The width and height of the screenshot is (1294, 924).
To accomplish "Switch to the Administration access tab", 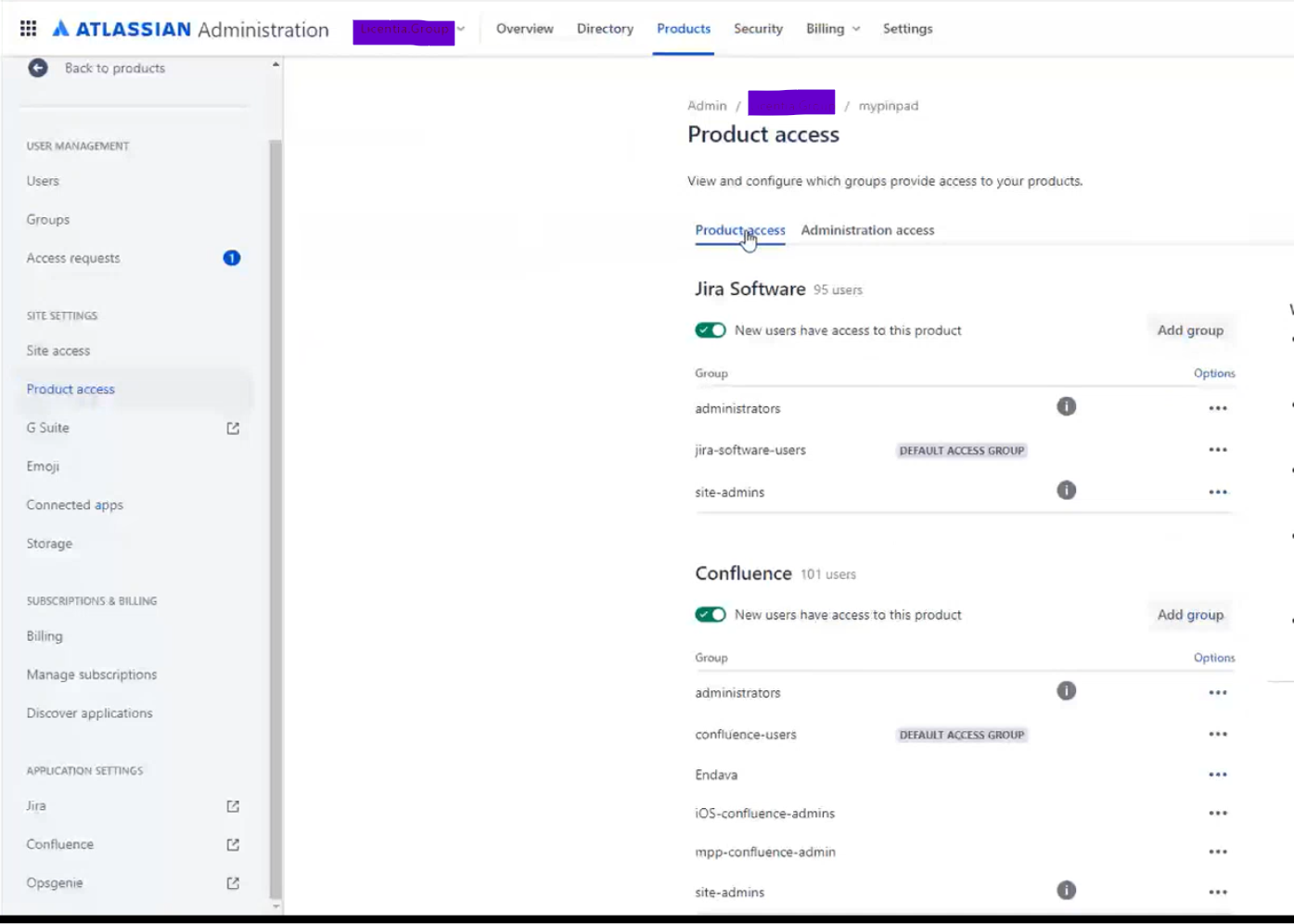I will (x=867, y=230).
